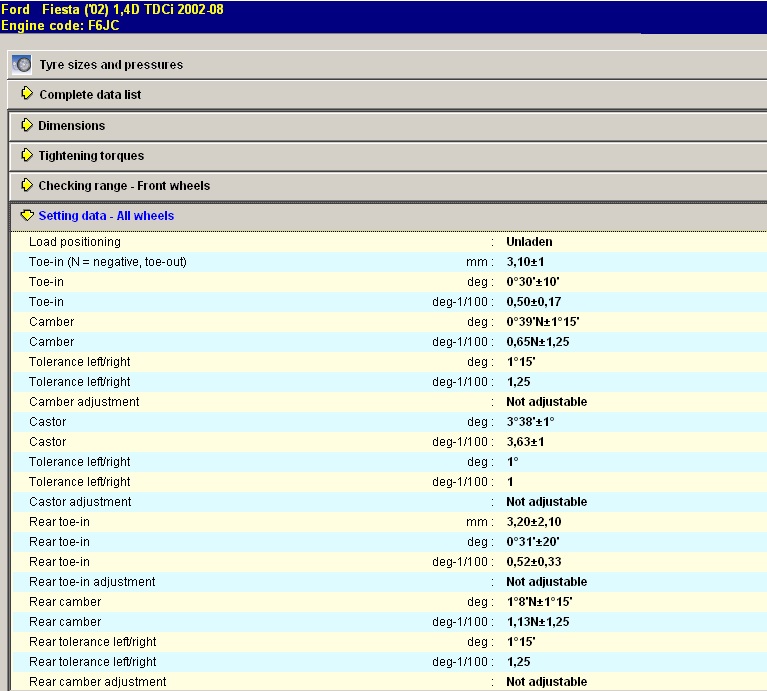Click the arrow icon beside Tightening torques

pyautogui.click(x=27, y=155)
